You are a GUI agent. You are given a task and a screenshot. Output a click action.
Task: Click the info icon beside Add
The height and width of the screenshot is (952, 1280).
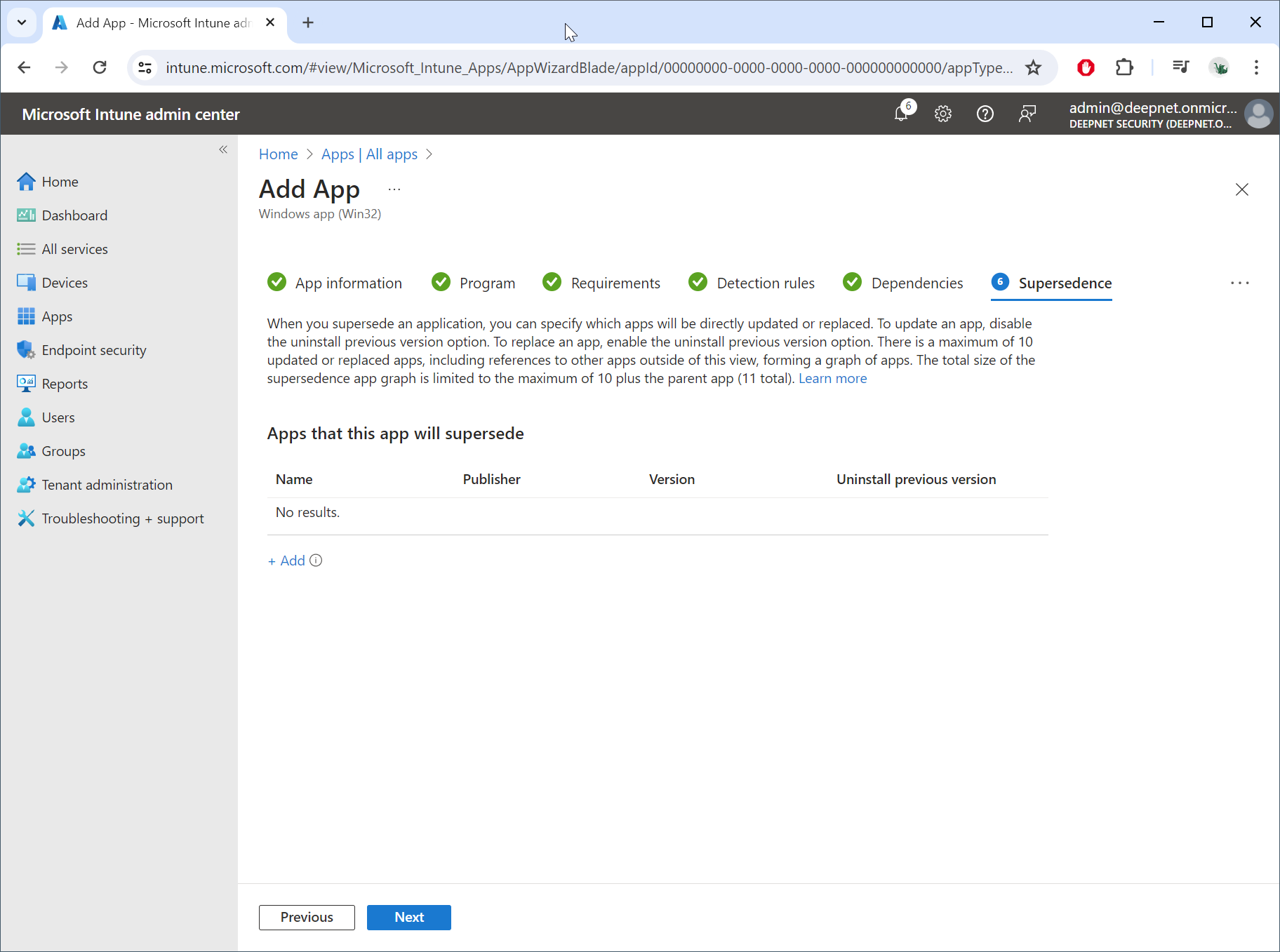pyautogui.click(x=316, y=561)
